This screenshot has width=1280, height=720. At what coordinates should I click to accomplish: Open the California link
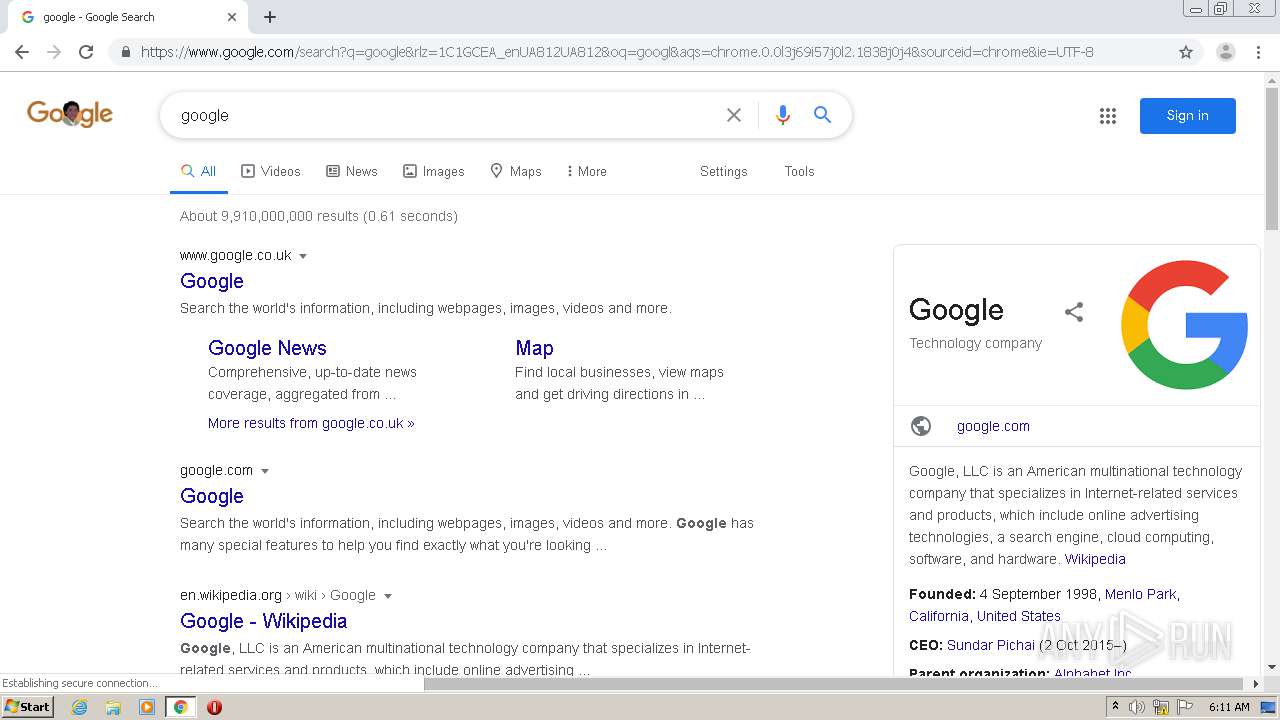[x=939, y=616]
